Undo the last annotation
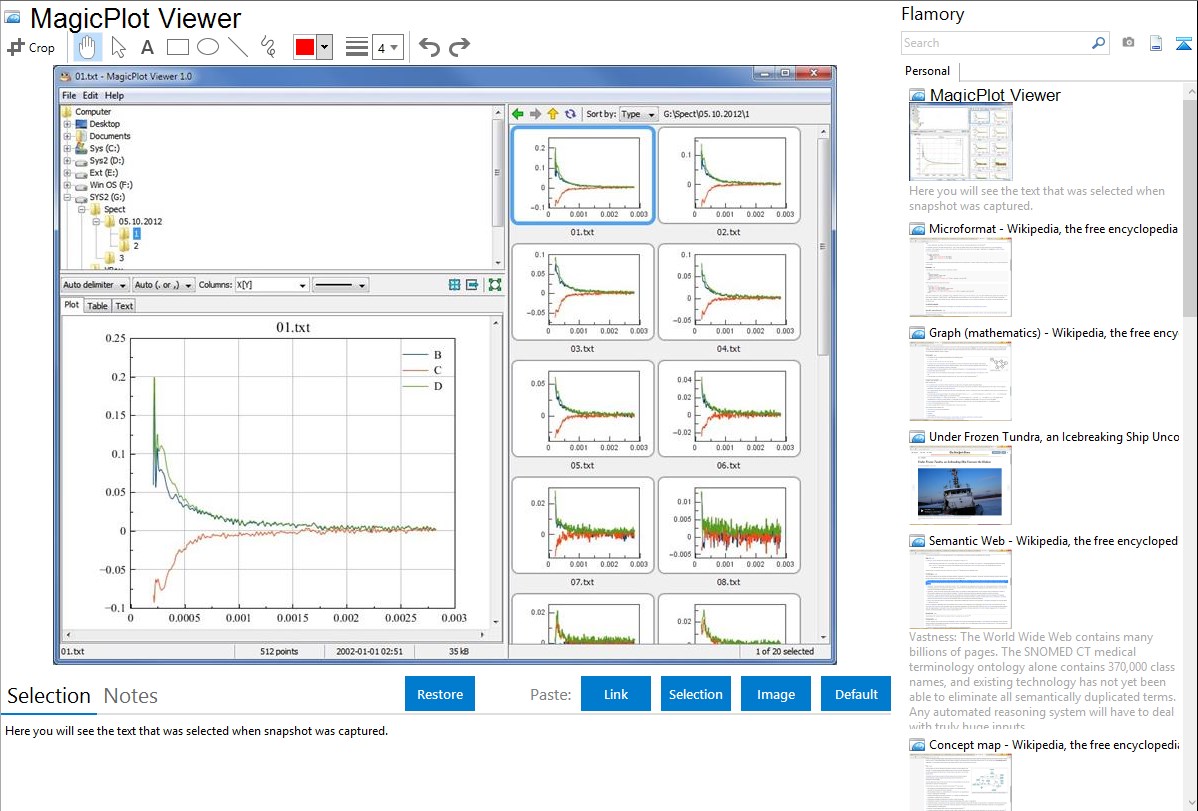Screen dimensions: 1198x811 point(429,47)
